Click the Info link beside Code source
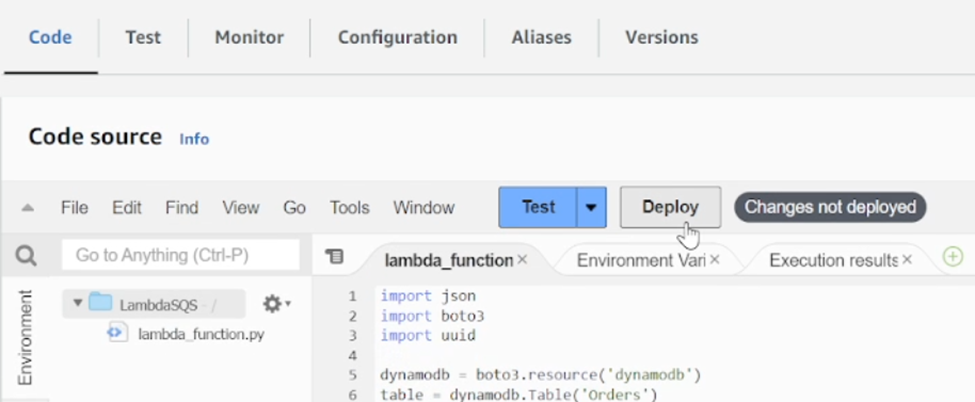This screenshot has width=975, height=402. pyautogui.click(x=194, y=139)
